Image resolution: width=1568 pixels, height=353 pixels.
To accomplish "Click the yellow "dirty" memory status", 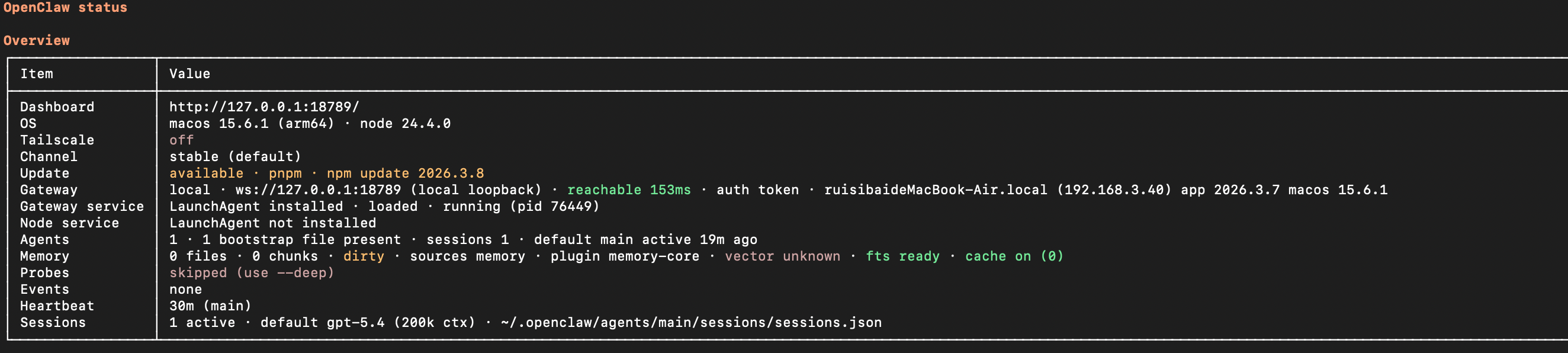I will pyautogui.click(x=364, y=256).
